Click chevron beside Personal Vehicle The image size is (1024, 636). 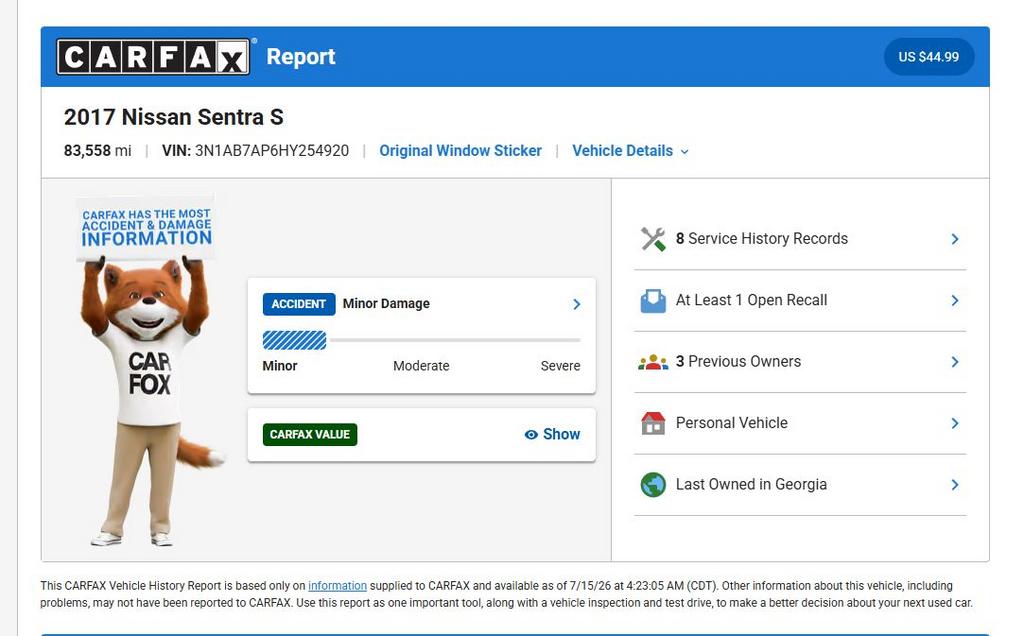[x=955, y=423]
